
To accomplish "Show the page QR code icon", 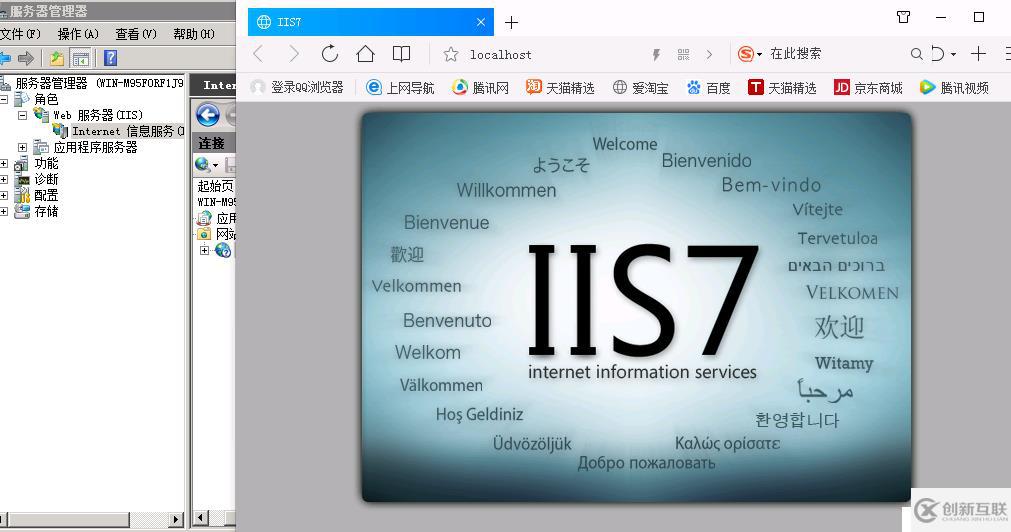I will tap(683, 55).
